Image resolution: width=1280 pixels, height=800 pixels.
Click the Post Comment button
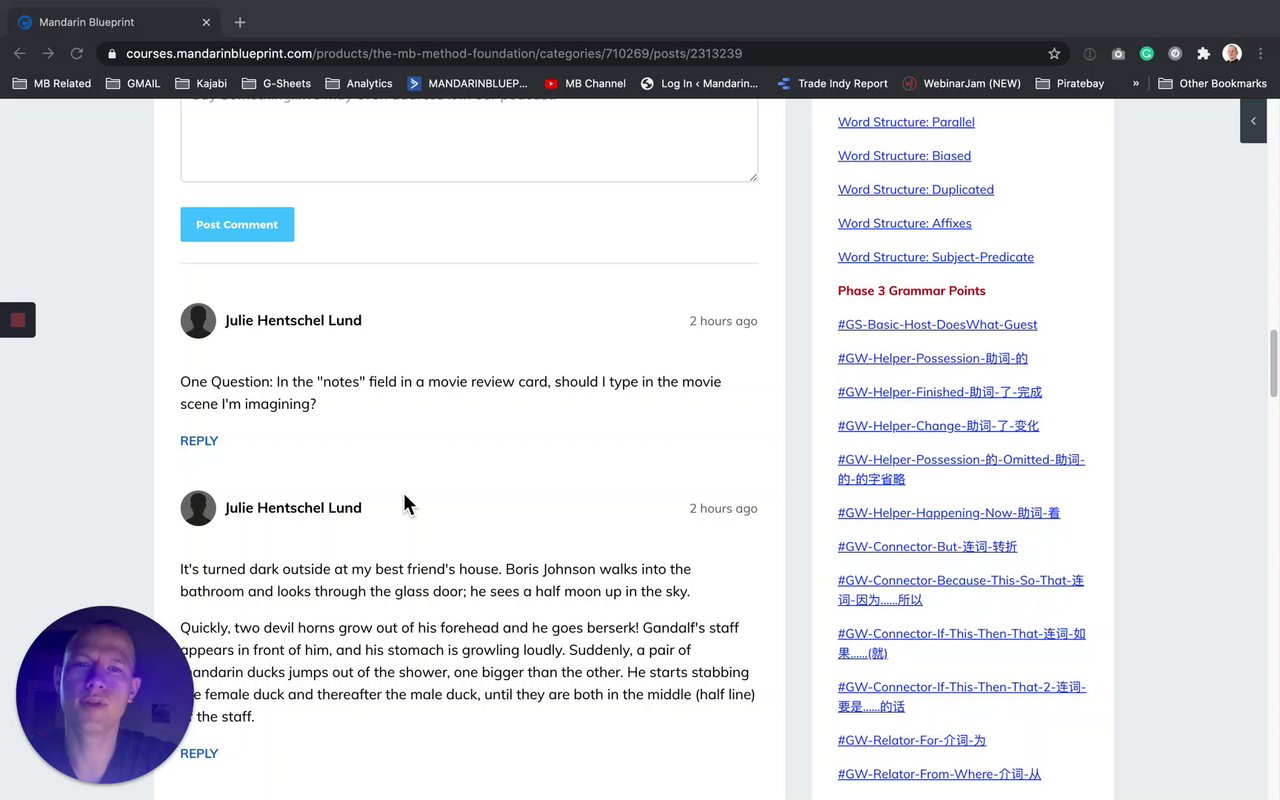click(237, 224)
